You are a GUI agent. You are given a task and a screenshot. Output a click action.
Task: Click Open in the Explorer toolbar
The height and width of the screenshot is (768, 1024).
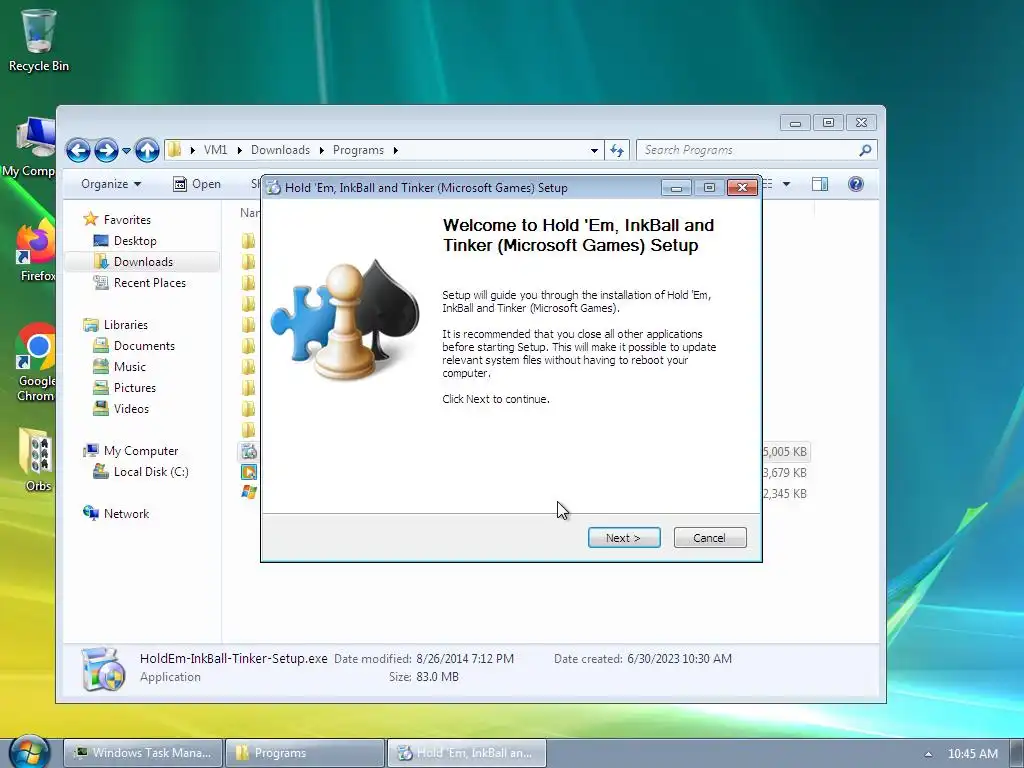pyautogui.click(x=197, y=184)
